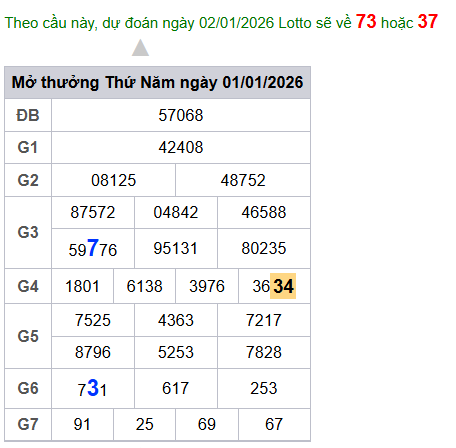Viewport: 456px width, 448px height.
Task: Click the gray up-arrow triangle above table
Action: pyautogui.click(x=140, y=48)
